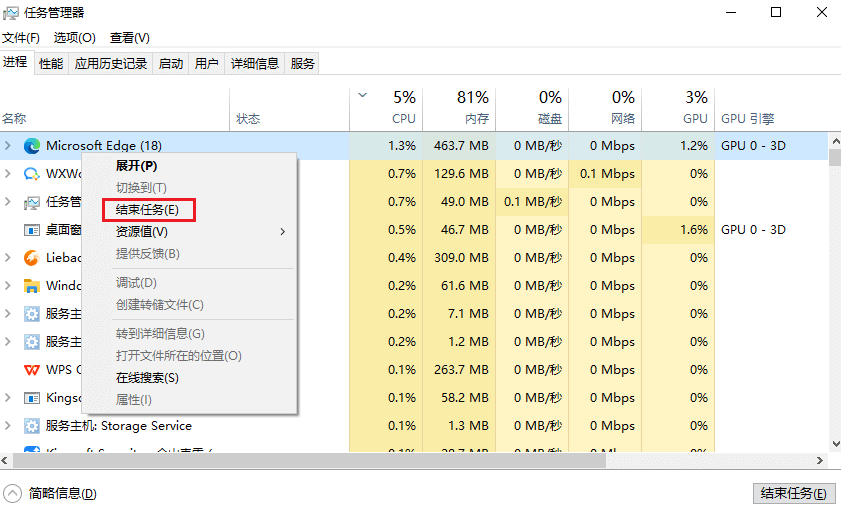Expand the Liebao process group
This screenshot has height=515, width=841.
pyautogui.click(x=8, y=258)
